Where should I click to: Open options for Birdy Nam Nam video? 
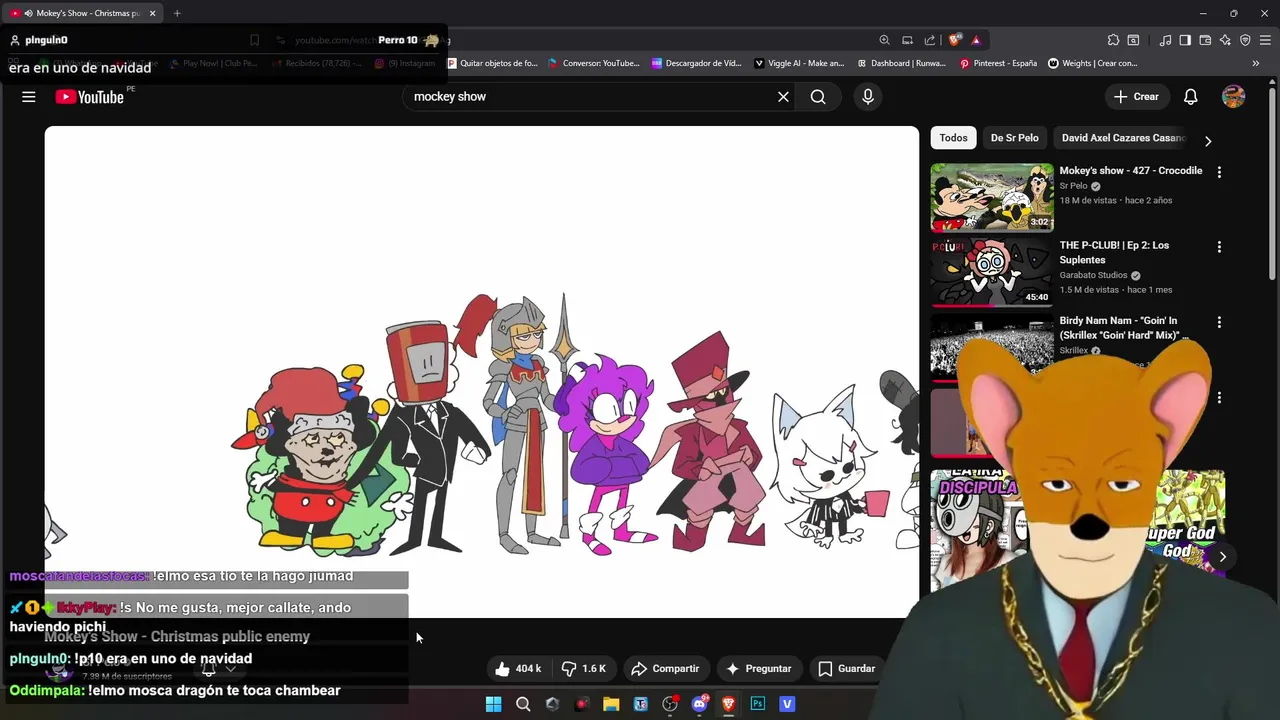1219,322
